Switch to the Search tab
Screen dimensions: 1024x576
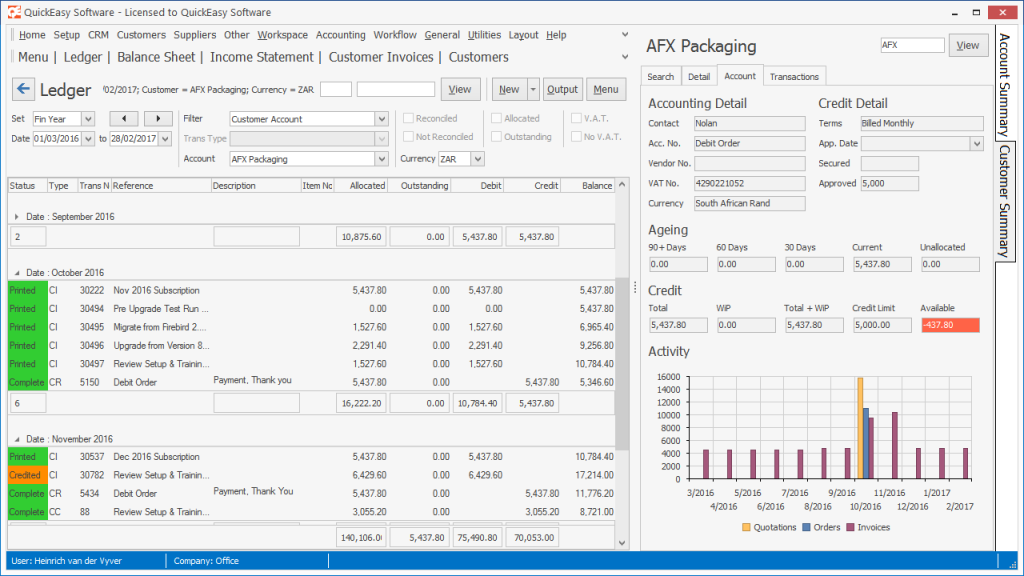660,76
